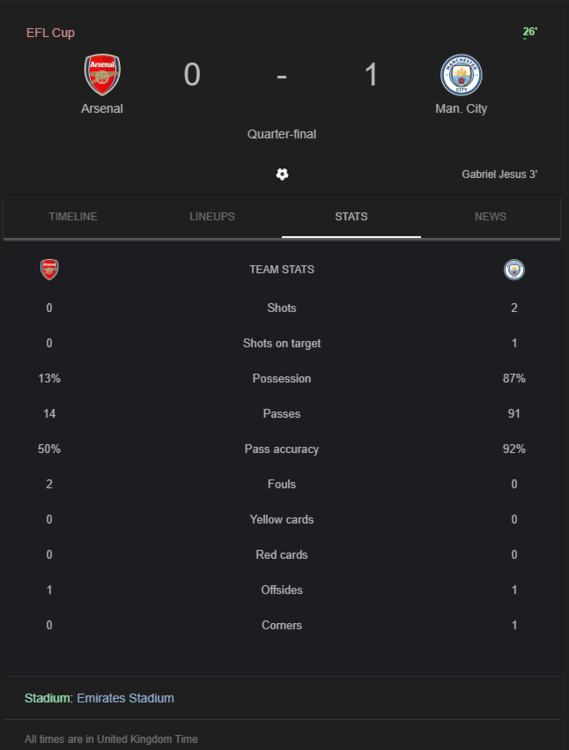The height and width of the screenshot is (750, 569).
Task: Click the Gabriel Jesus 3' goal entry
Action: click(x=500, y=174)
